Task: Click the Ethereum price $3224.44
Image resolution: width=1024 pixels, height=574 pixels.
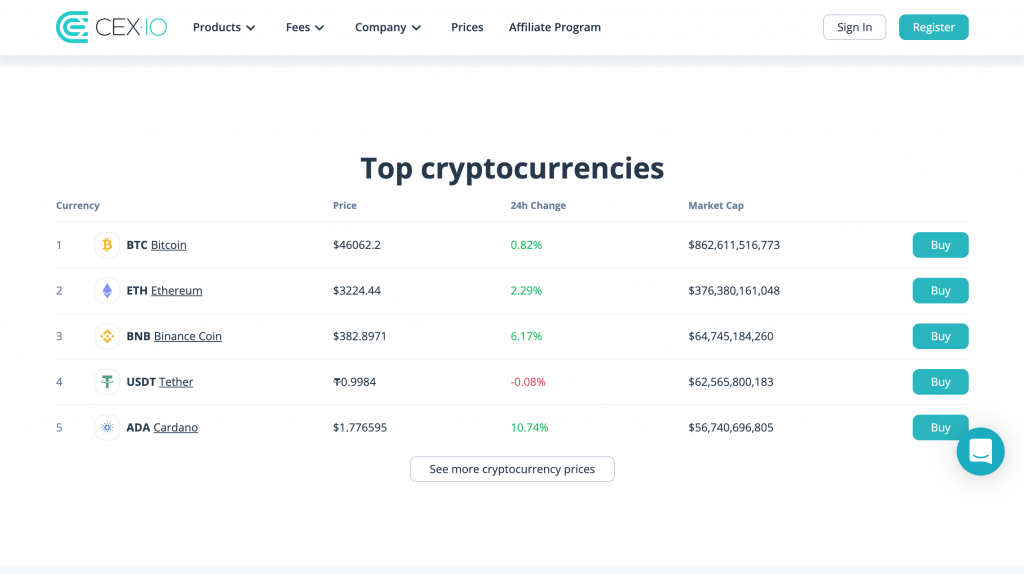Action: (x=357, y=291)
